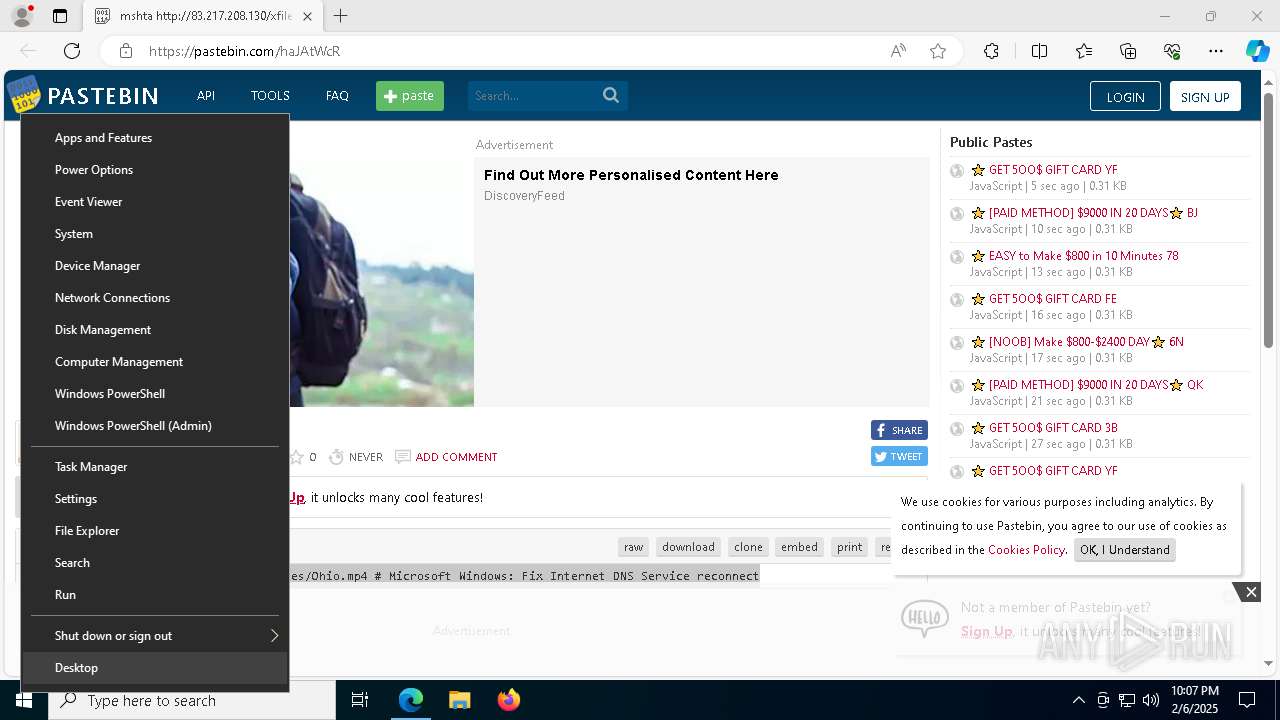The image size is (1280, 720).
Task: Enable Split screen view icon
Action: pyautogui.click(x=1039, y=51)
